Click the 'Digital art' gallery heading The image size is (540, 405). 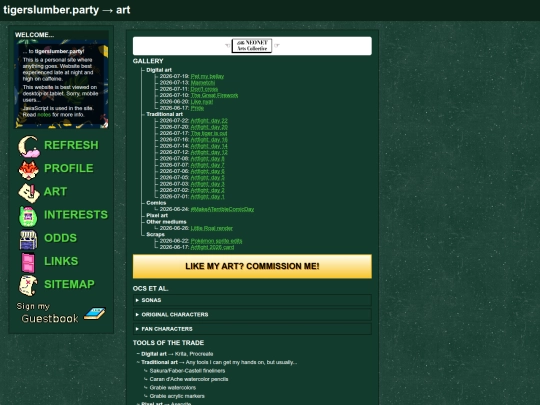(x=159, y=70)
